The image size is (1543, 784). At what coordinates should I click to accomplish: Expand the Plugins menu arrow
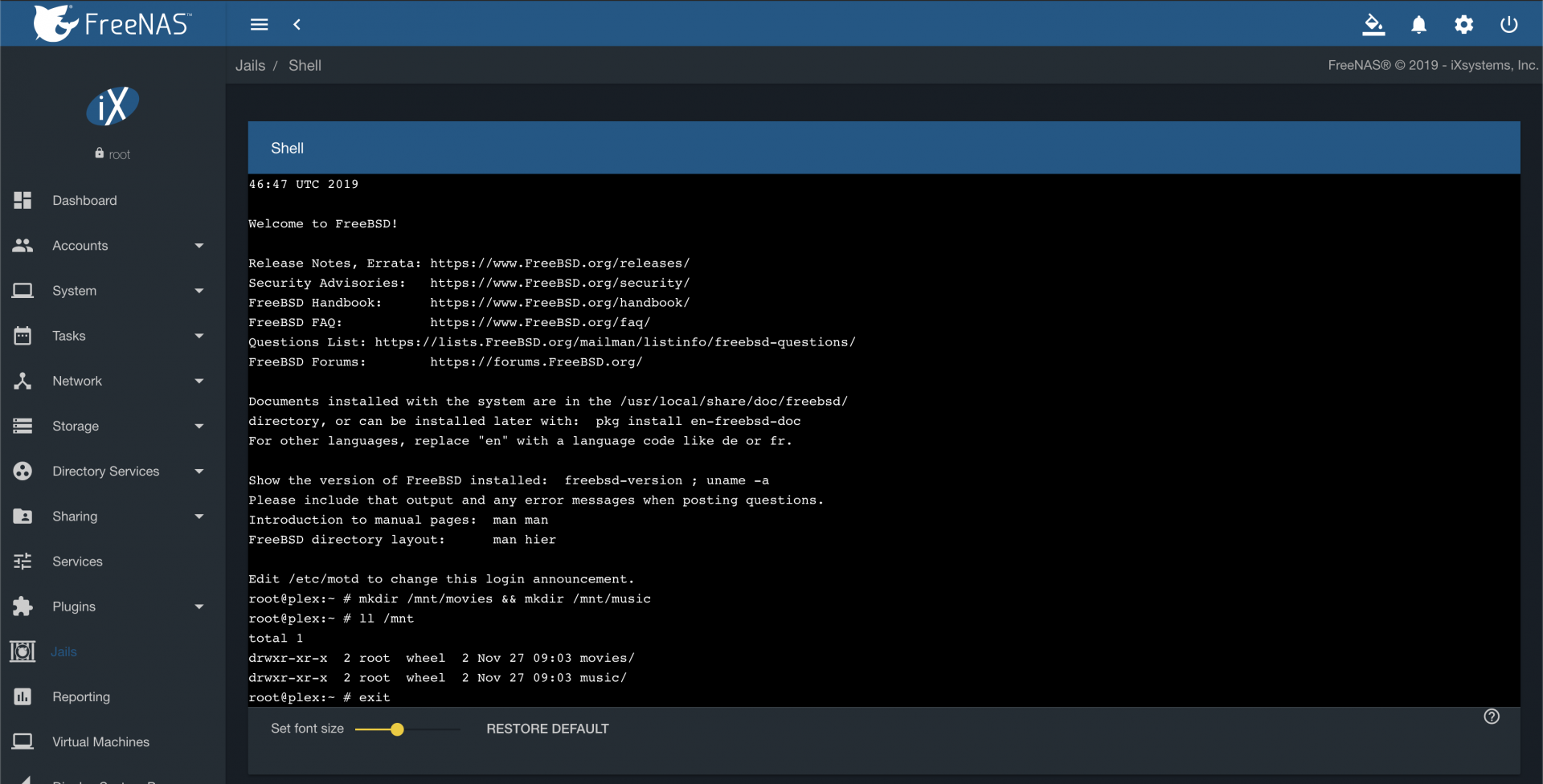coord(199,606)
